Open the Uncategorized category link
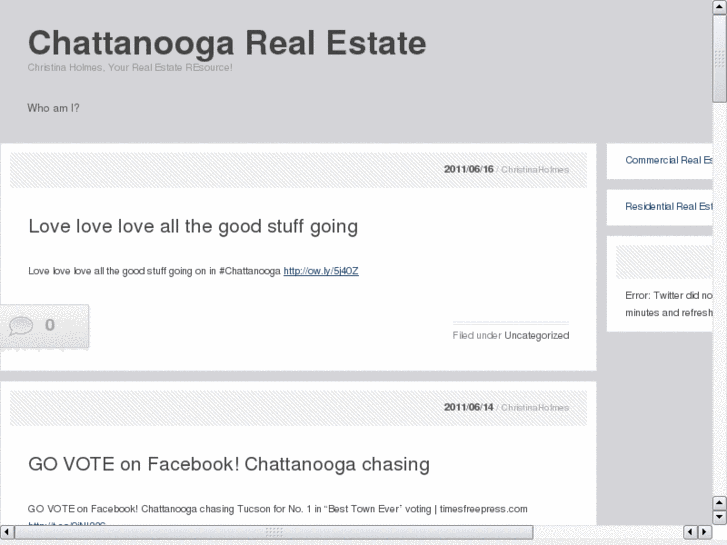Screen dimensions: 727x545 536,335
